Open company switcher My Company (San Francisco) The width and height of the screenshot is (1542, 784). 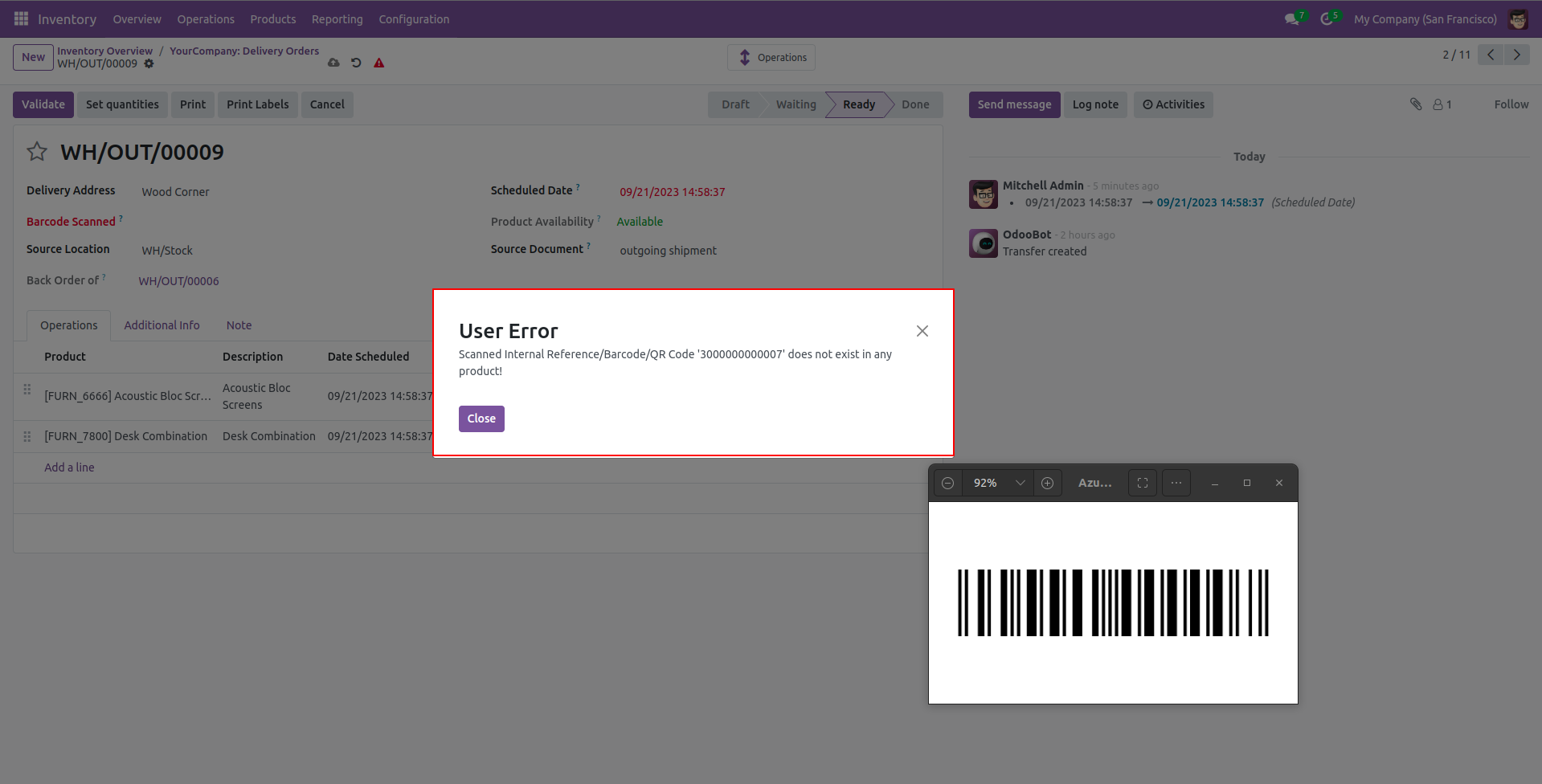pos(1425,18)
